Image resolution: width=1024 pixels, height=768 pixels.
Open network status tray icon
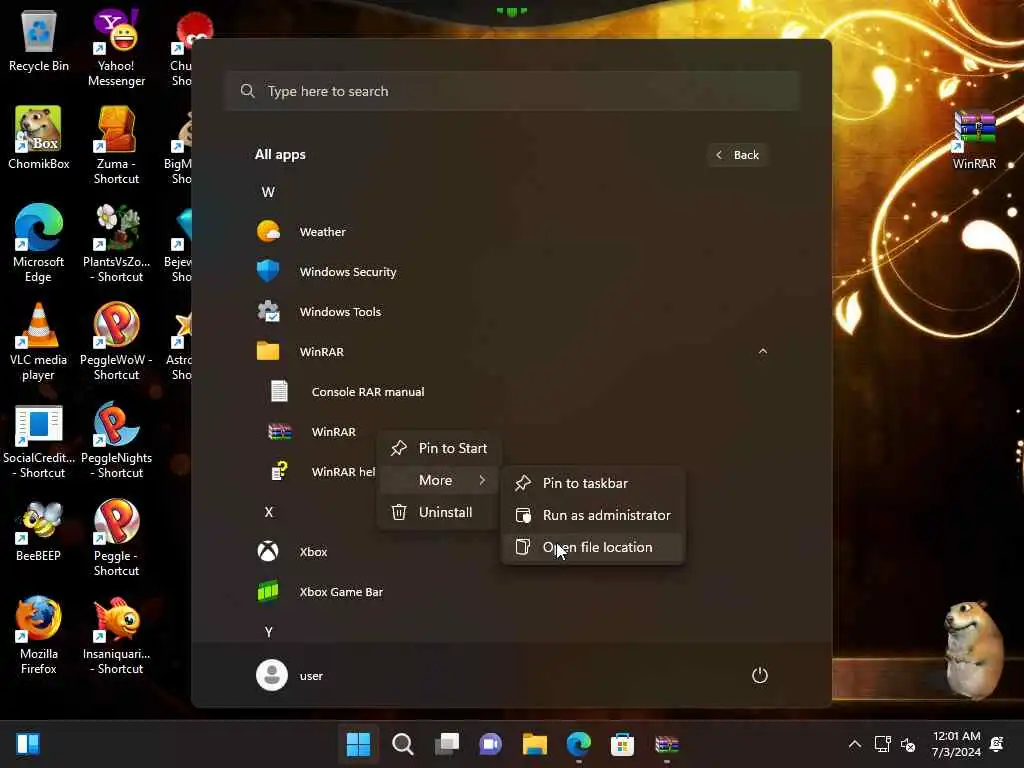pos(882,744)
